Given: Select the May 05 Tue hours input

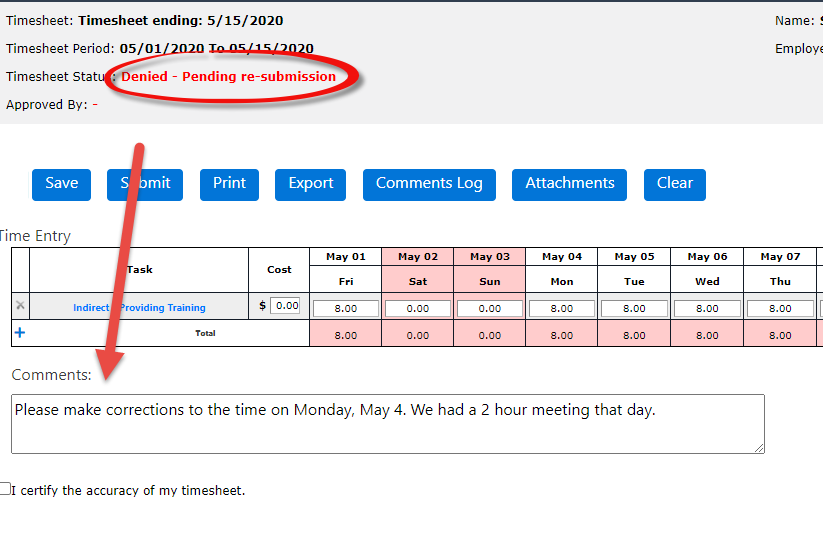Looking at the screenshot, I should click(x=634, y=309).
